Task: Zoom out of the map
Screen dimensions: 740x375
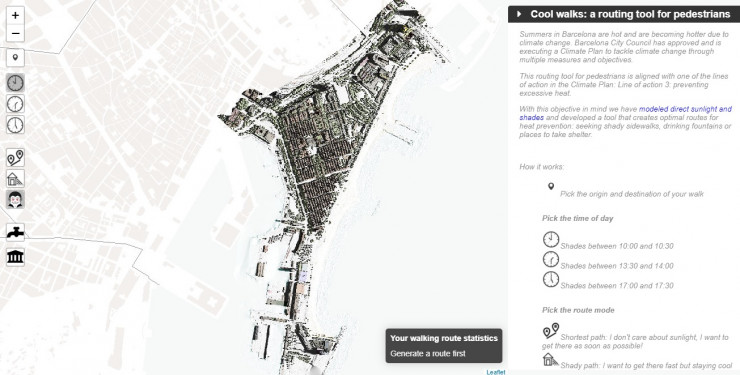Action: point(15,33)
